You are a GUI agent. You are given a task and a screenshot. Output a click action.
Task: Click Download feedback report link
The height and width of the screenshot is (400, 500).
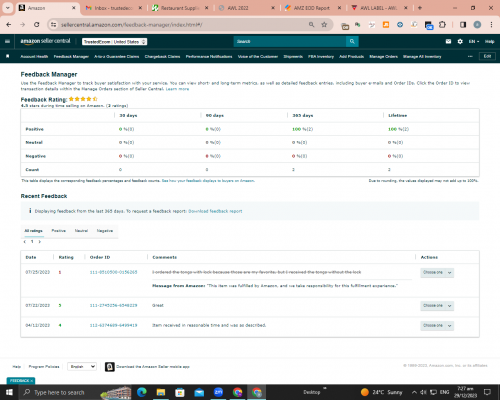215,211
